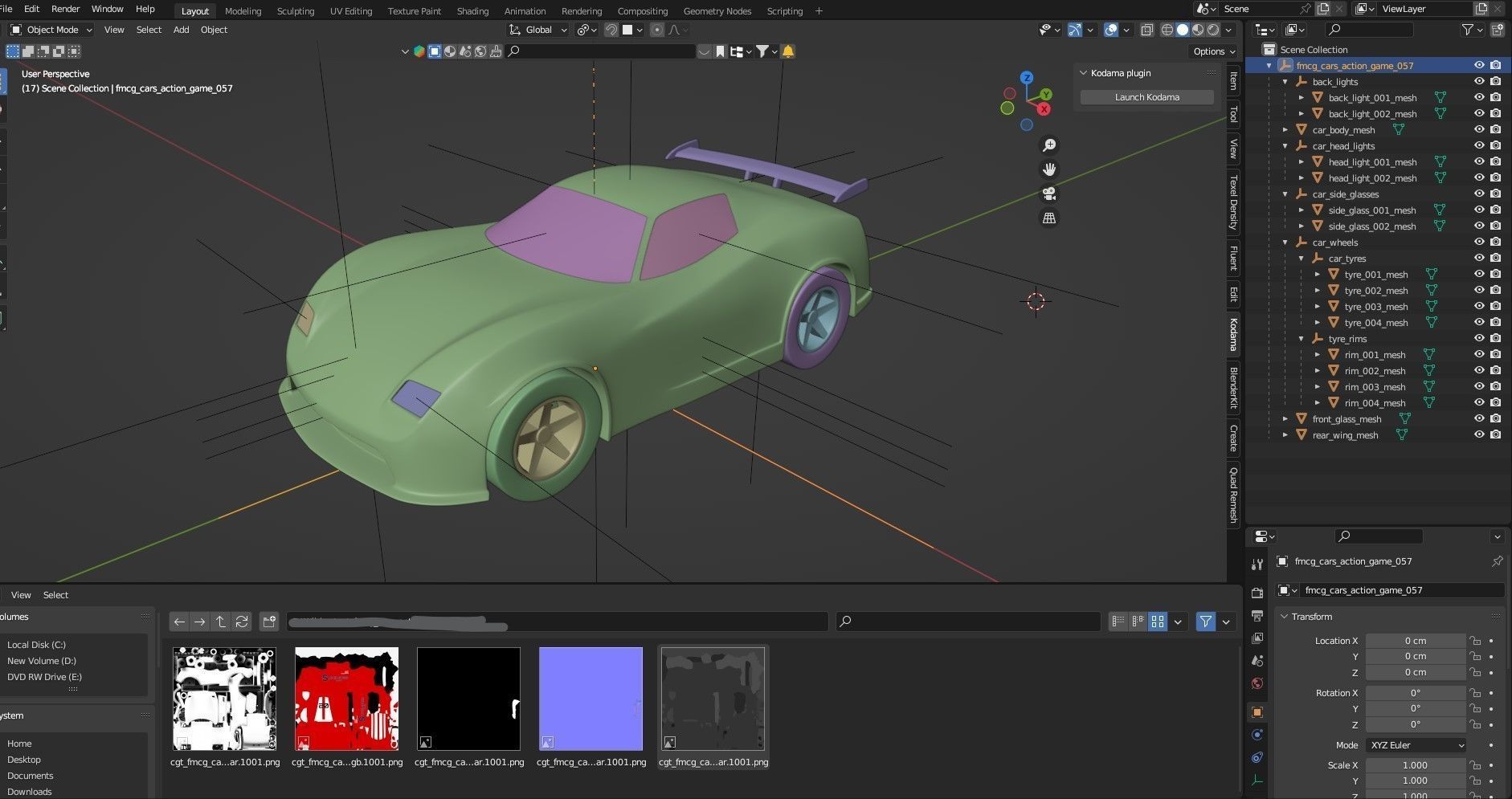Viewport: 1512px width, 799px height.
Task: Click the select box tool mode icon
Action: click(13, 51)
